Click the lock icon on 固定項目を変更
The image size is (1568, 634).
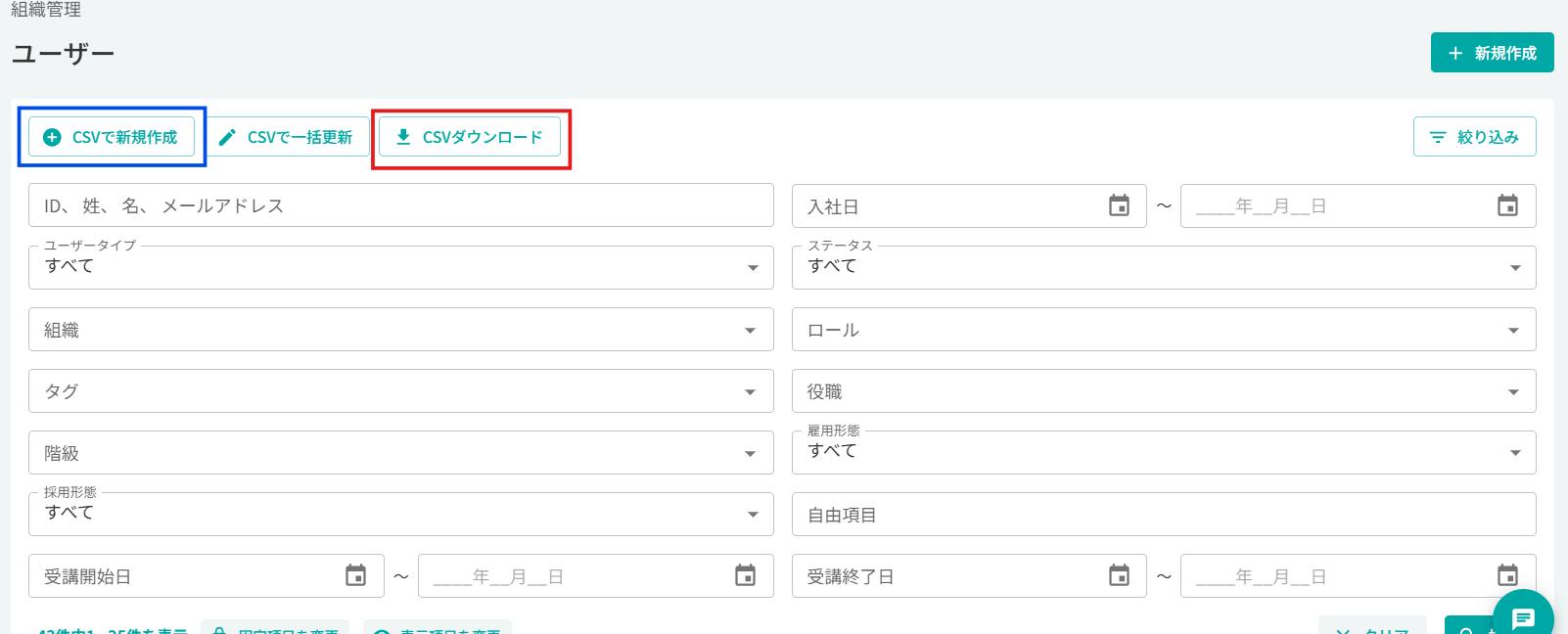[218, 630]
